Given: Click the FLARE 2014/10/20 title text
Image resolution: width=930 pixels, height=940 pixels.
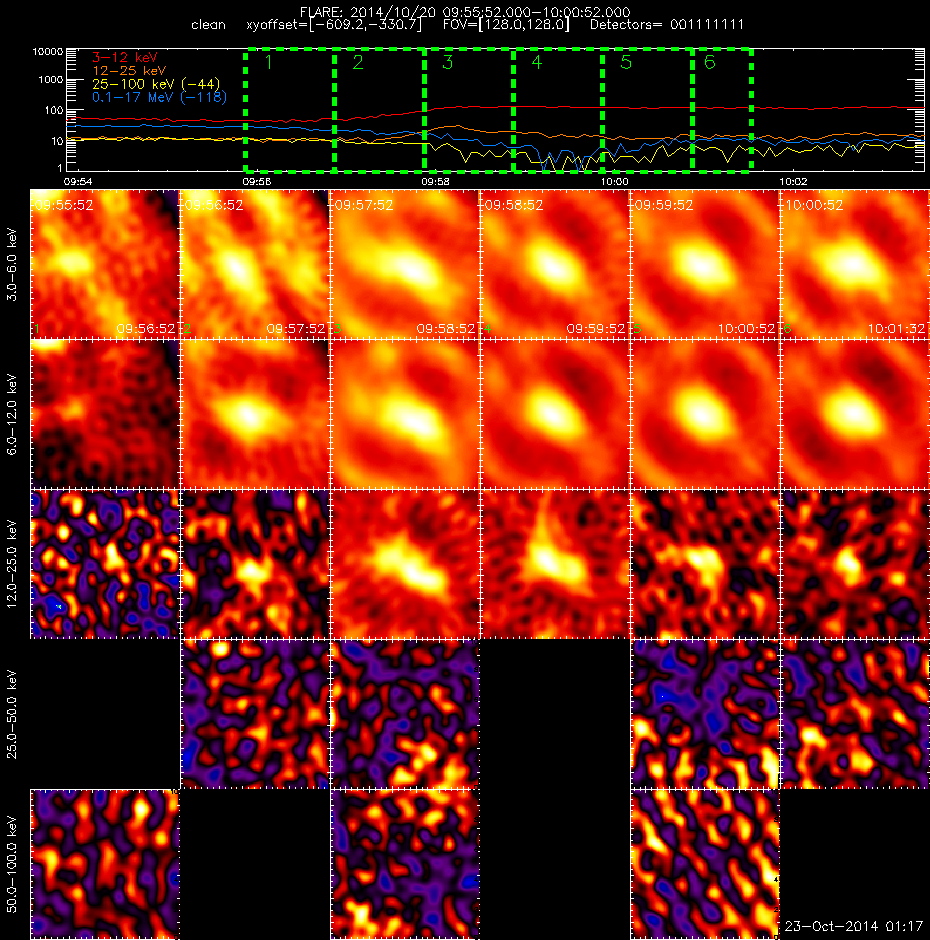Looking at the screenshot, I should pos(465,12).
